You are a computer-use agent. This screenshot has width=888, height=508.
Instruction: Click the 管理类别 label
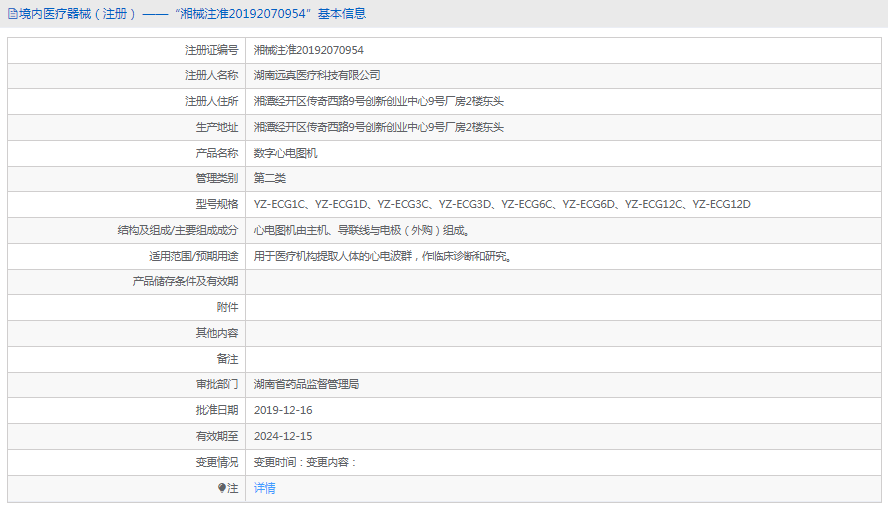(217, 178)
